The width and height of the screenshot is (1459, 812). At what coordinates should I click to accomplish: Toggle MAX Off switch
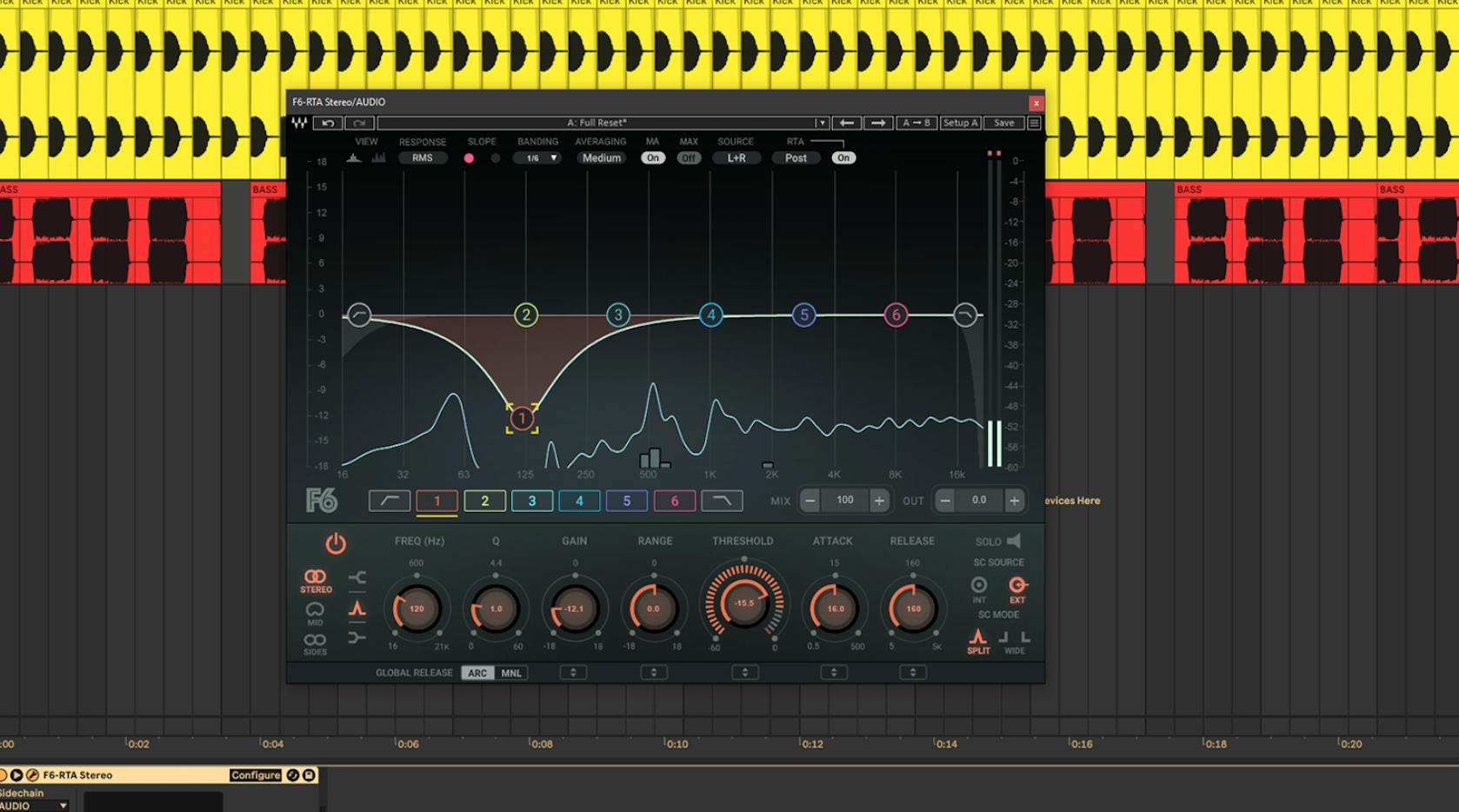(x=689, y=158)
